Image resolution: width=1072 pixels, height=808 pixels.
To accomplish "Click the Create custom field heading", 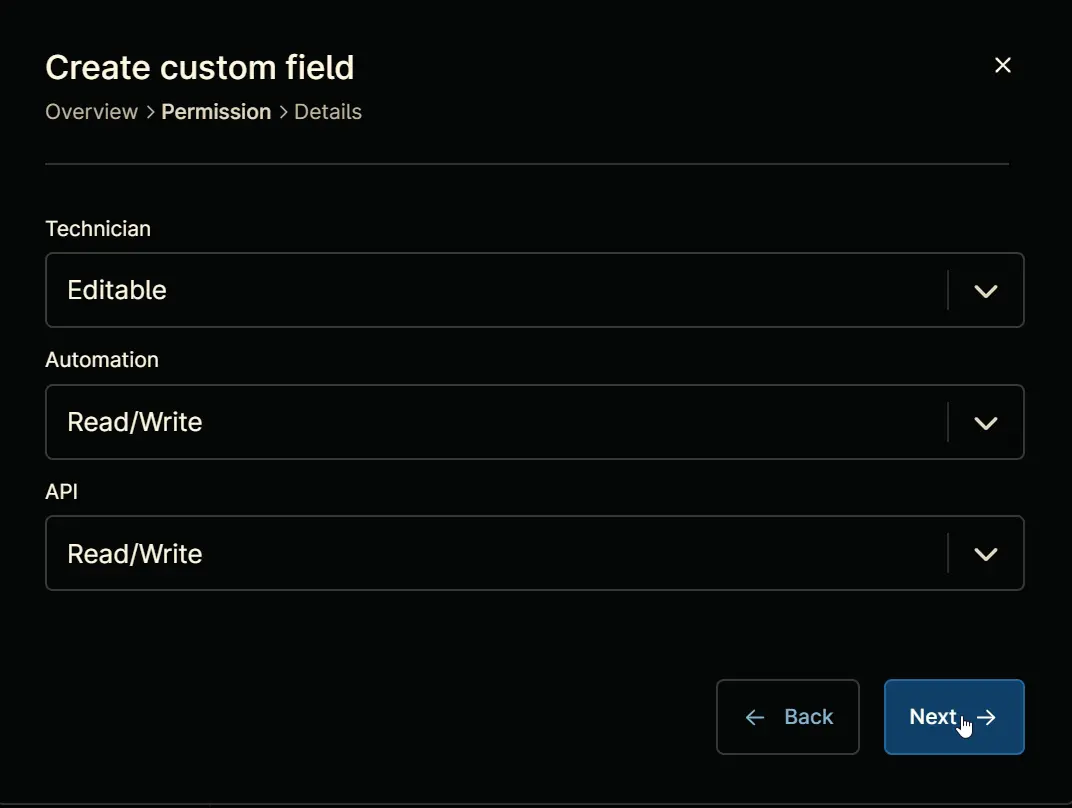I will tap(200, 68).
